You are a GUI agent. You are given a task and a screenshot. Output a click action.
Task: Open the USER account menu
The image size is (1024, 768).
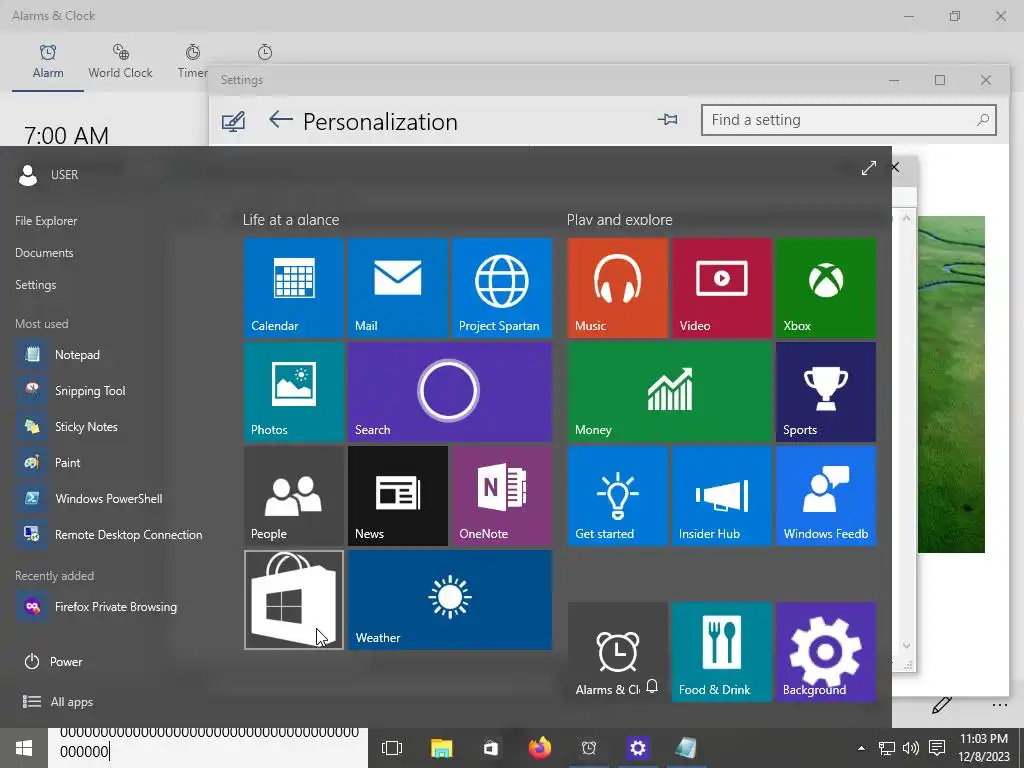pos(48,174)
